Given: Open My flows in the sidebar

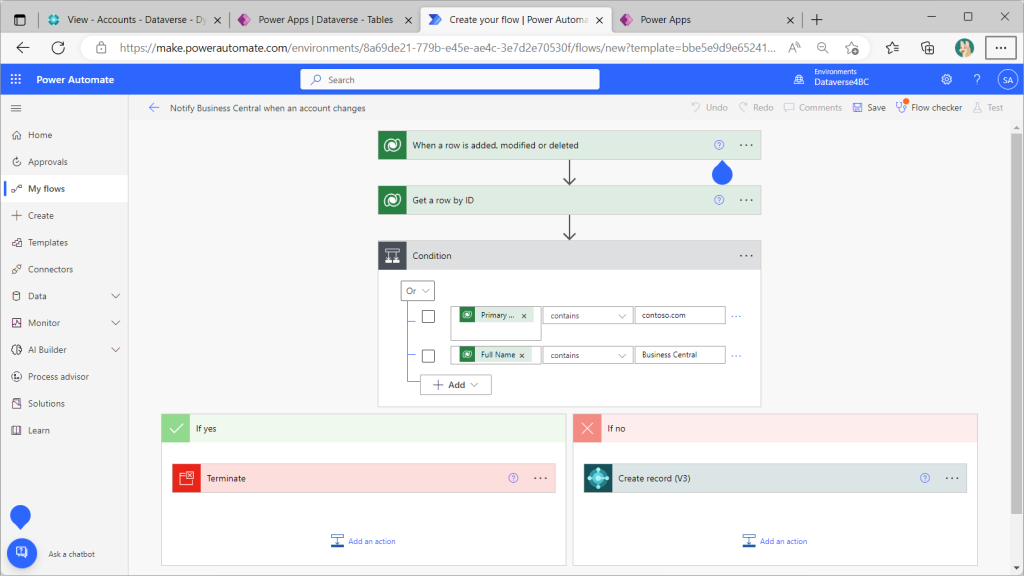Looking at the screenshot, I should [64, 189].
